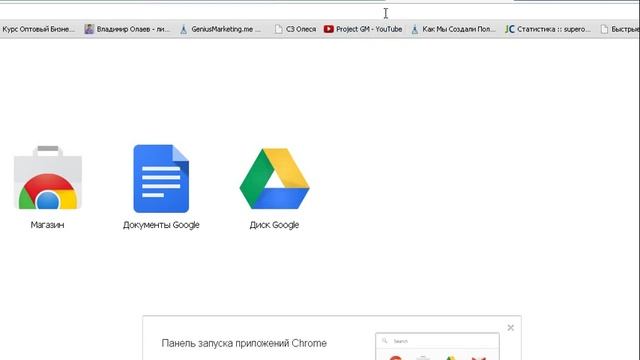Click the Как Мы Создали bookmark favicon
Viewport: 640px width, 360px height.
415,29
